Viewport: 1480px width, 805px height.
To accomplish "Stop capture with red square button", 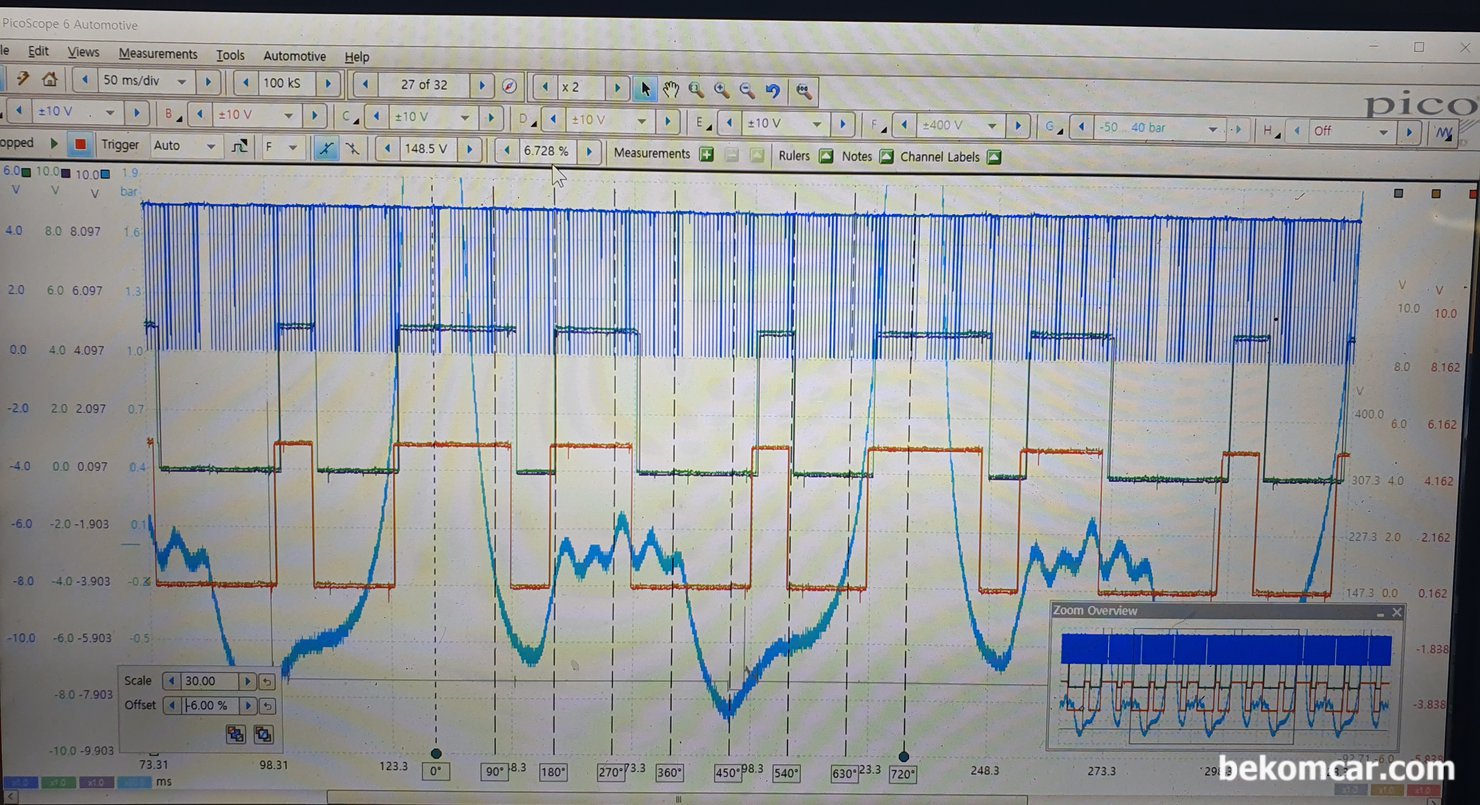I will pos(80,145).
